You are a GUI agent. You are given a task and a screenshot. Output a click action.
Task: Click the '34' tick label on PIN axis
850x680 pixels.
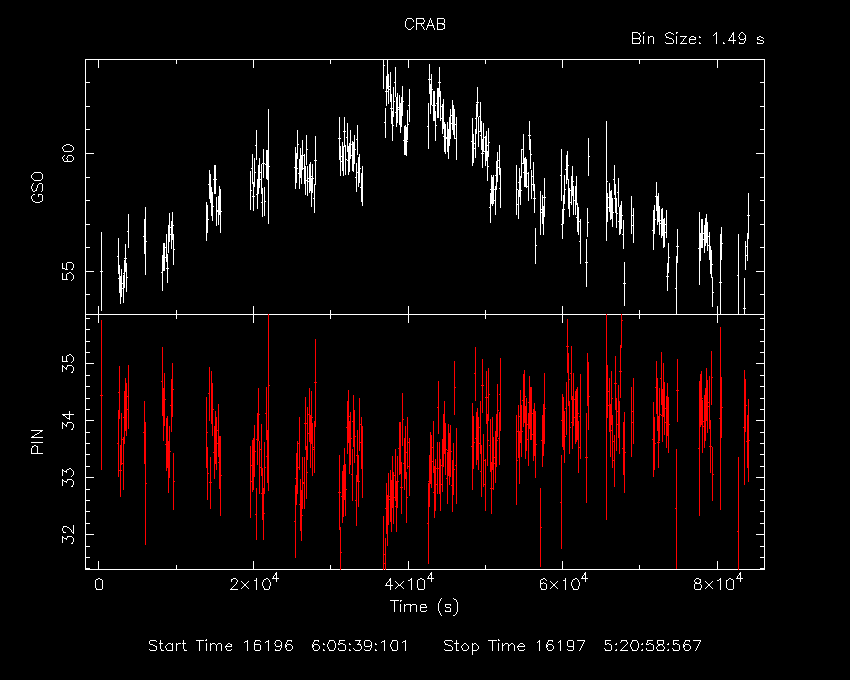(x=68, y=420)
